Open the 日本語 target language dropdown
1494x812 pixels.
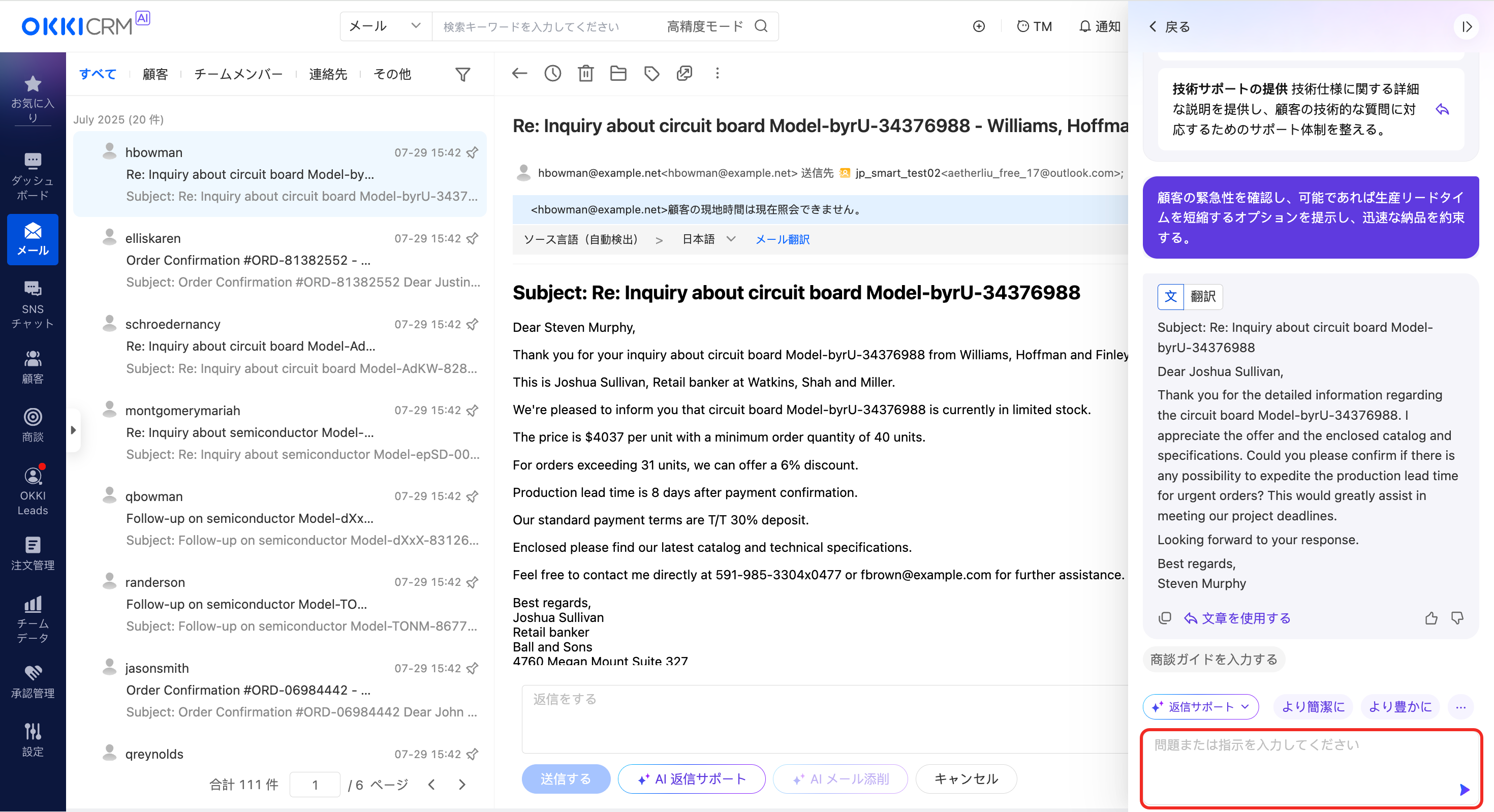(708, 239)
